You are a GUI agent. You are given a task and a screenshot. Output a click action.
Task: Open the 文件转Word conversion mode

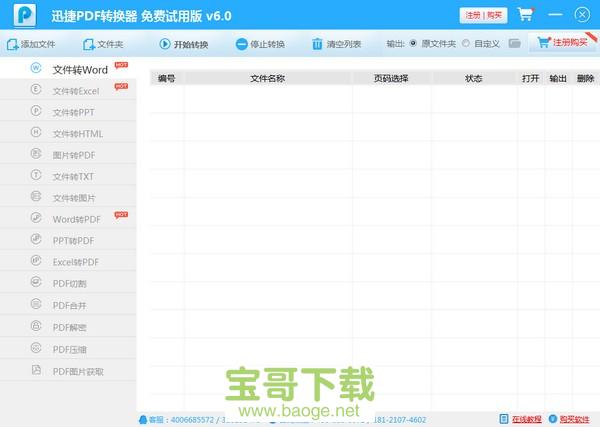68,69
